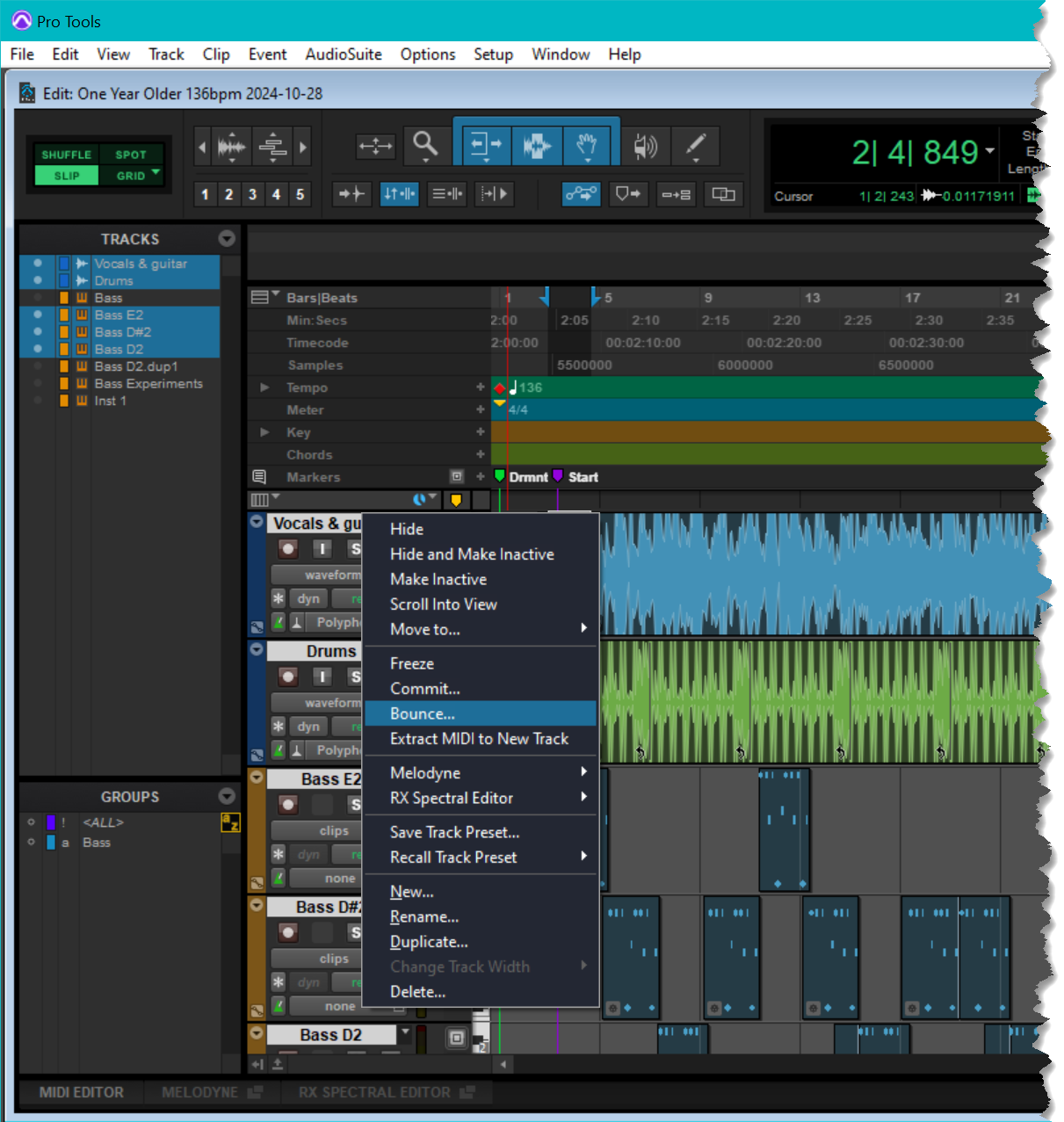
Task: Click the Pro Tools app logo icon
Action: point(21,21)
